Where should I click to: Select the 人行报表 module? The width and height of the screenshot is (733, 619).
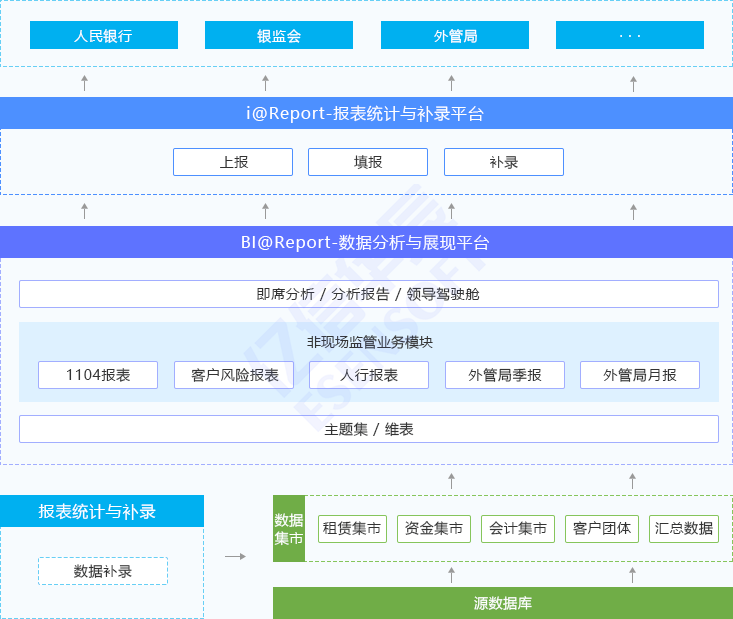[x=369, y=375]
